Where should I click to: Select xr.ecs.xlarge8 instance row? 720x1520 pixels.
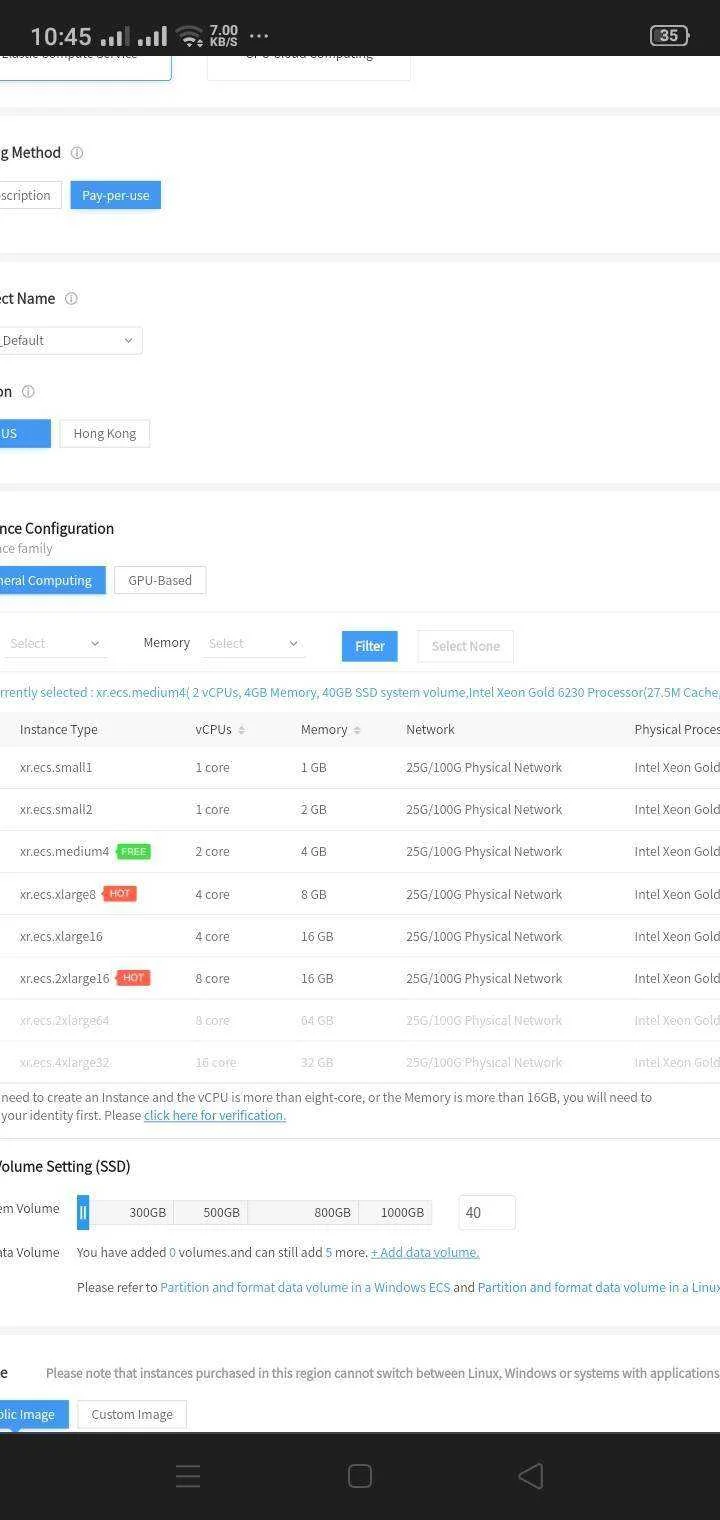coord(360,894)
